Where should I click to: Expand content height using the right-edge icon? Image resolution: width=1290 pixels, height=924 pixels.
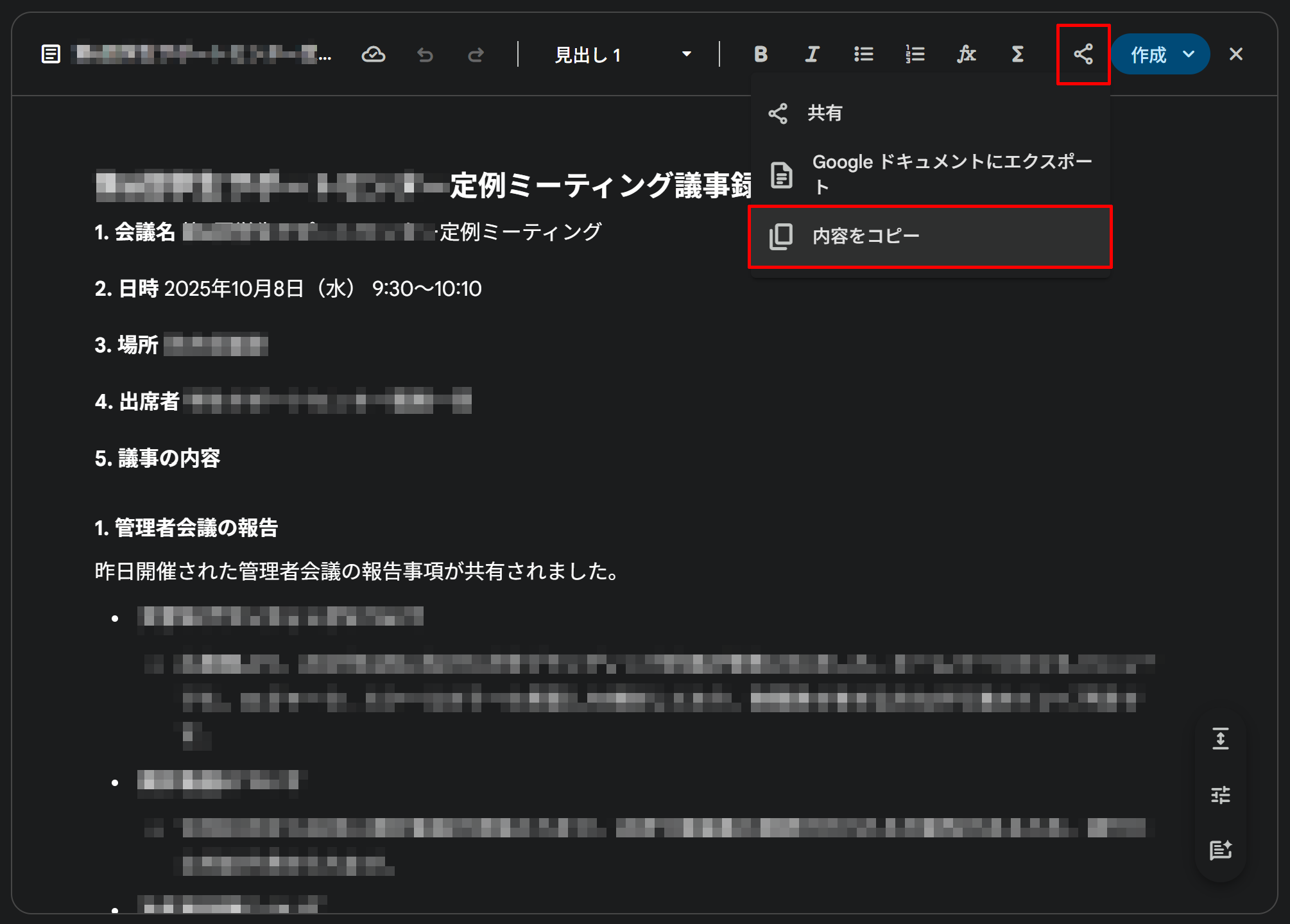(1221, 739)
